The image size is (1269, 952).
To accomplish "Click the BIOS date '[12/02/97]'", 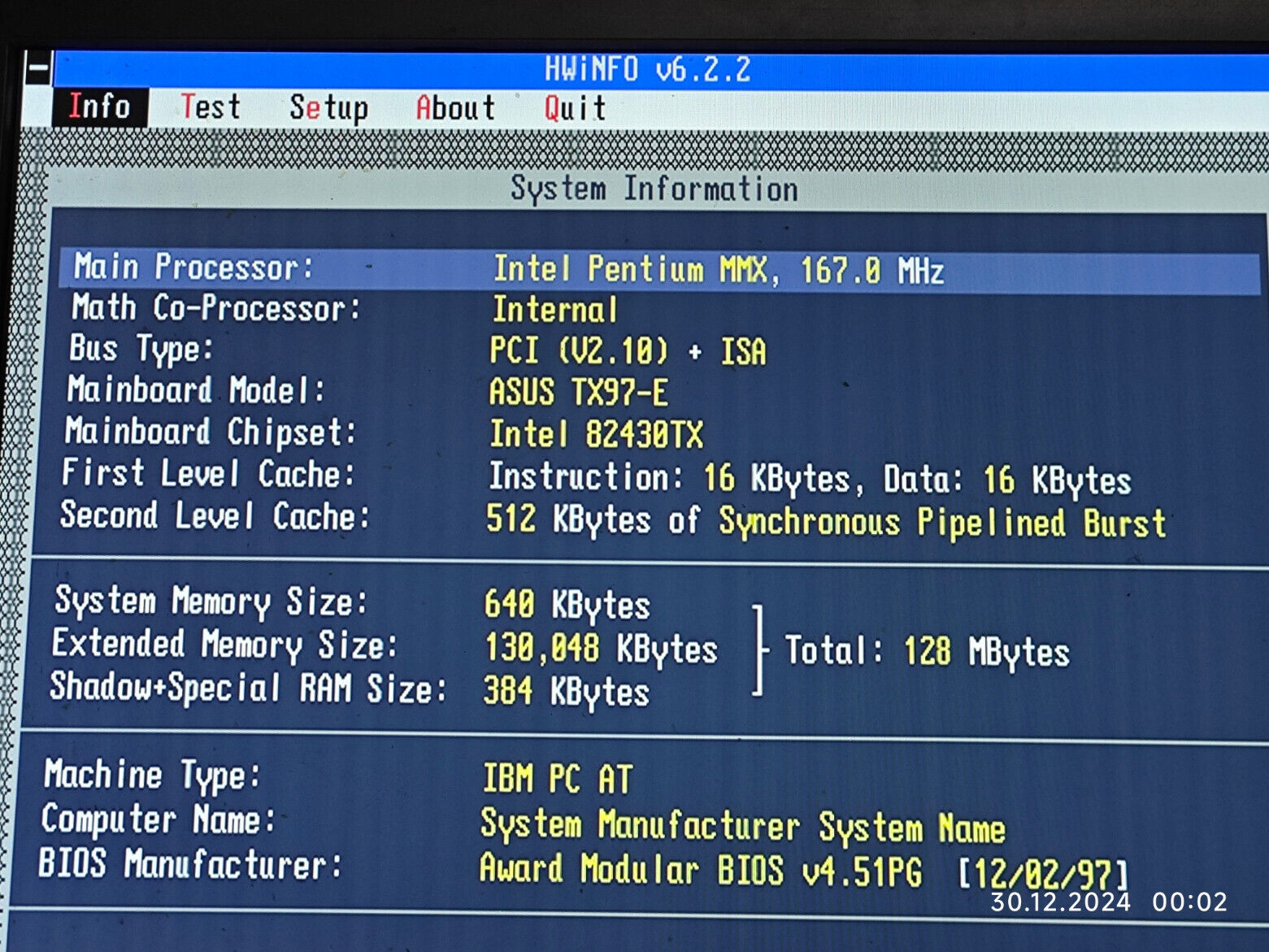I will pyautogui.click(x=1044, y=875).
